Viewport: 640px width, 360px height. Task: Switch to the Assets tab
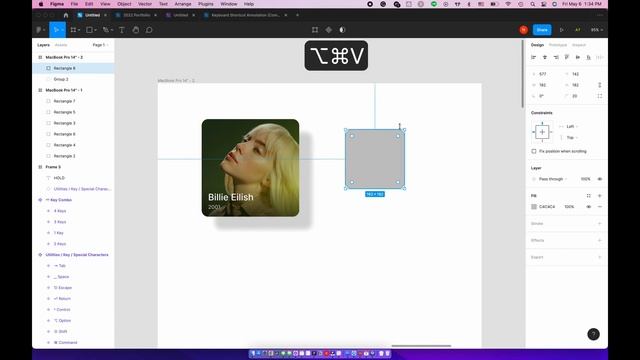pos(61,45)
